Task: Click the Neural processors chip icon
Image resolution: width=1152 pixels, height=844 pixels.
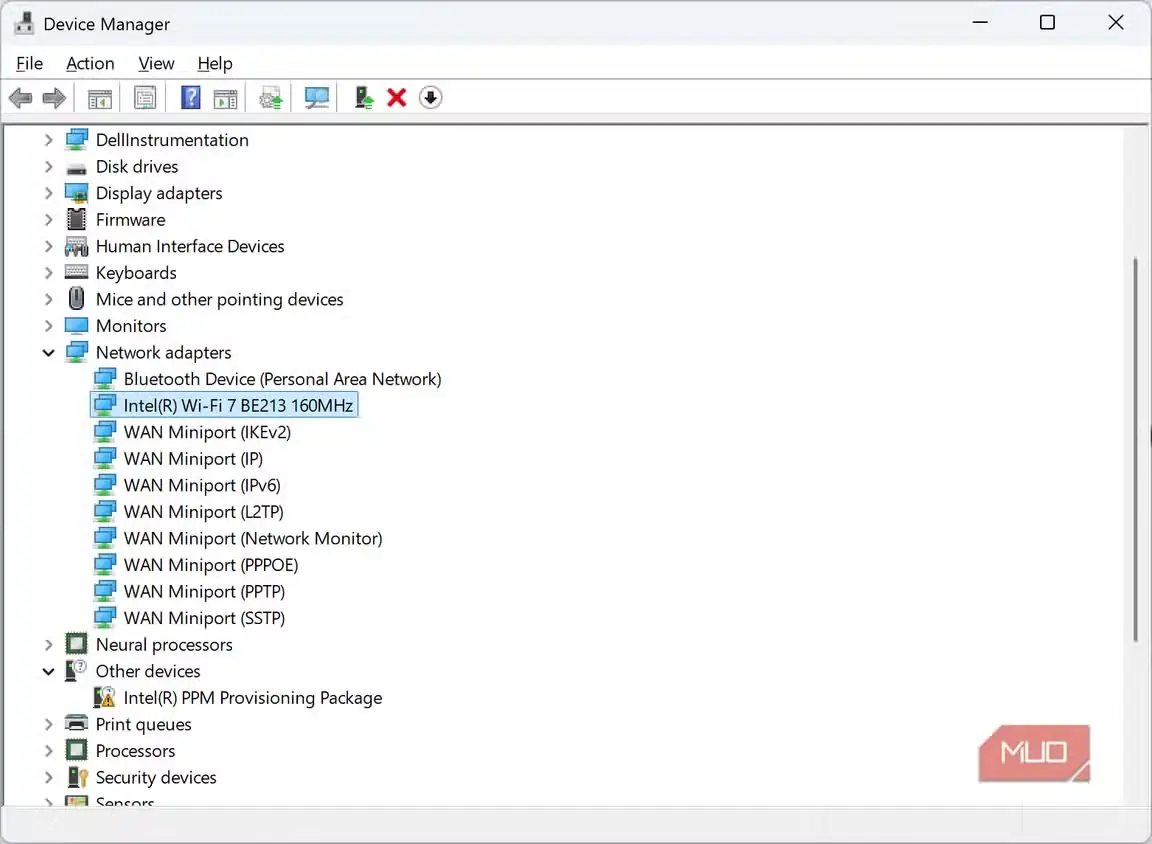Action: 76,644
